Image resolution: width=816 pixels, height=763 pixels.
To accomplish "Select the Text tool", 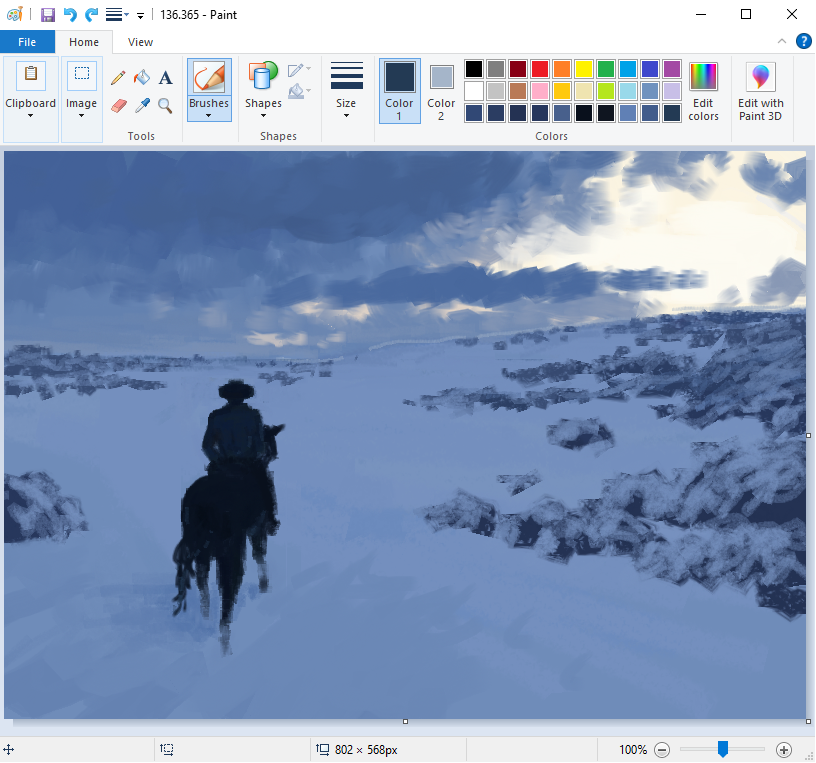I will click(x=165, y=78).
